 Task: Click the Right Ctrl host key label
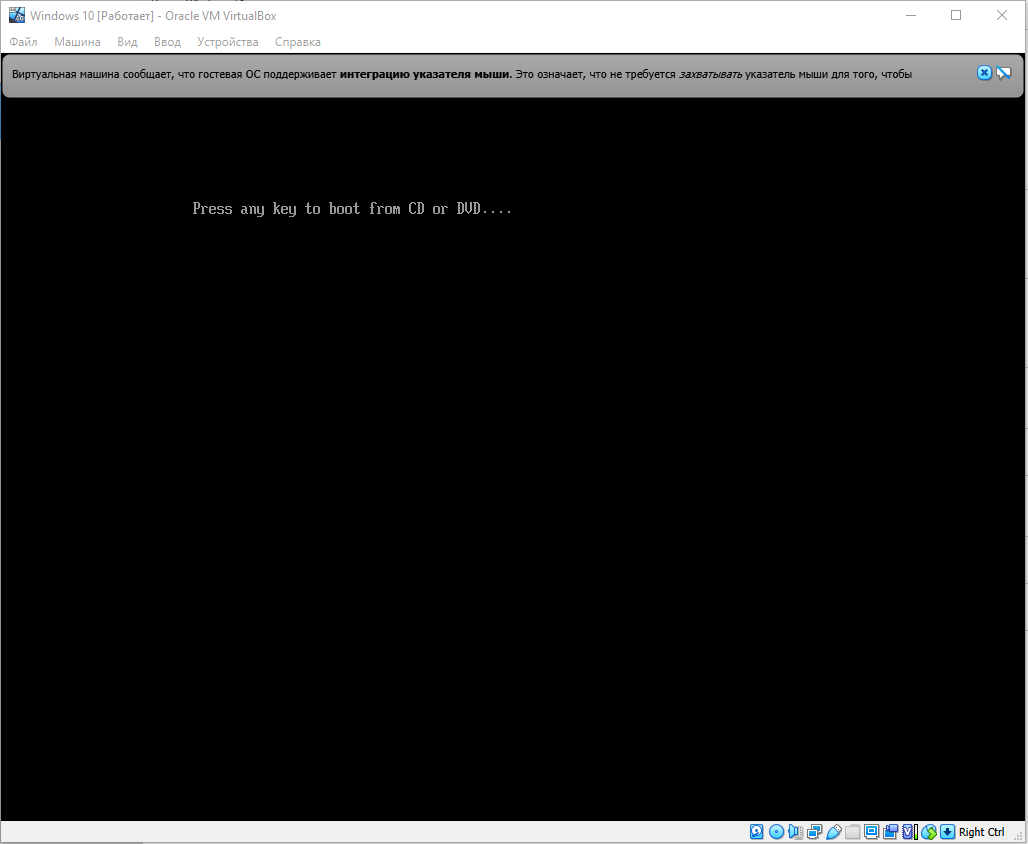point(981,832)
